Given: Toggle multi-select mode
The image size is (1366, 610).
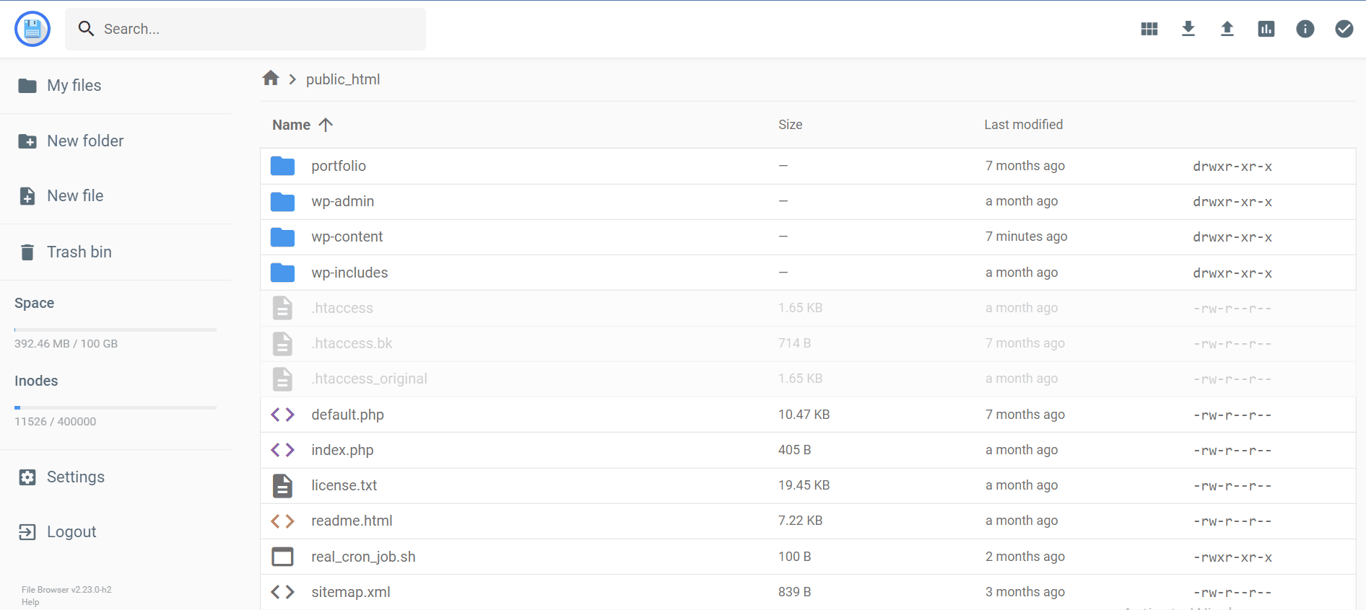Looking at the screenshot, I should tap(1344, 28).
